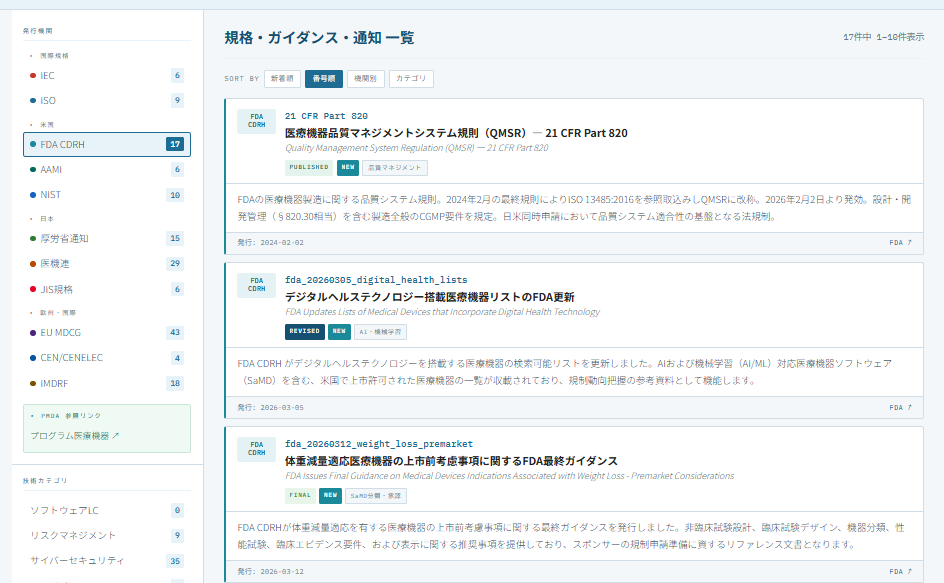944x583 pixels.
Task: Click the PUBLISHED status badge
Action: click(309, 167)
